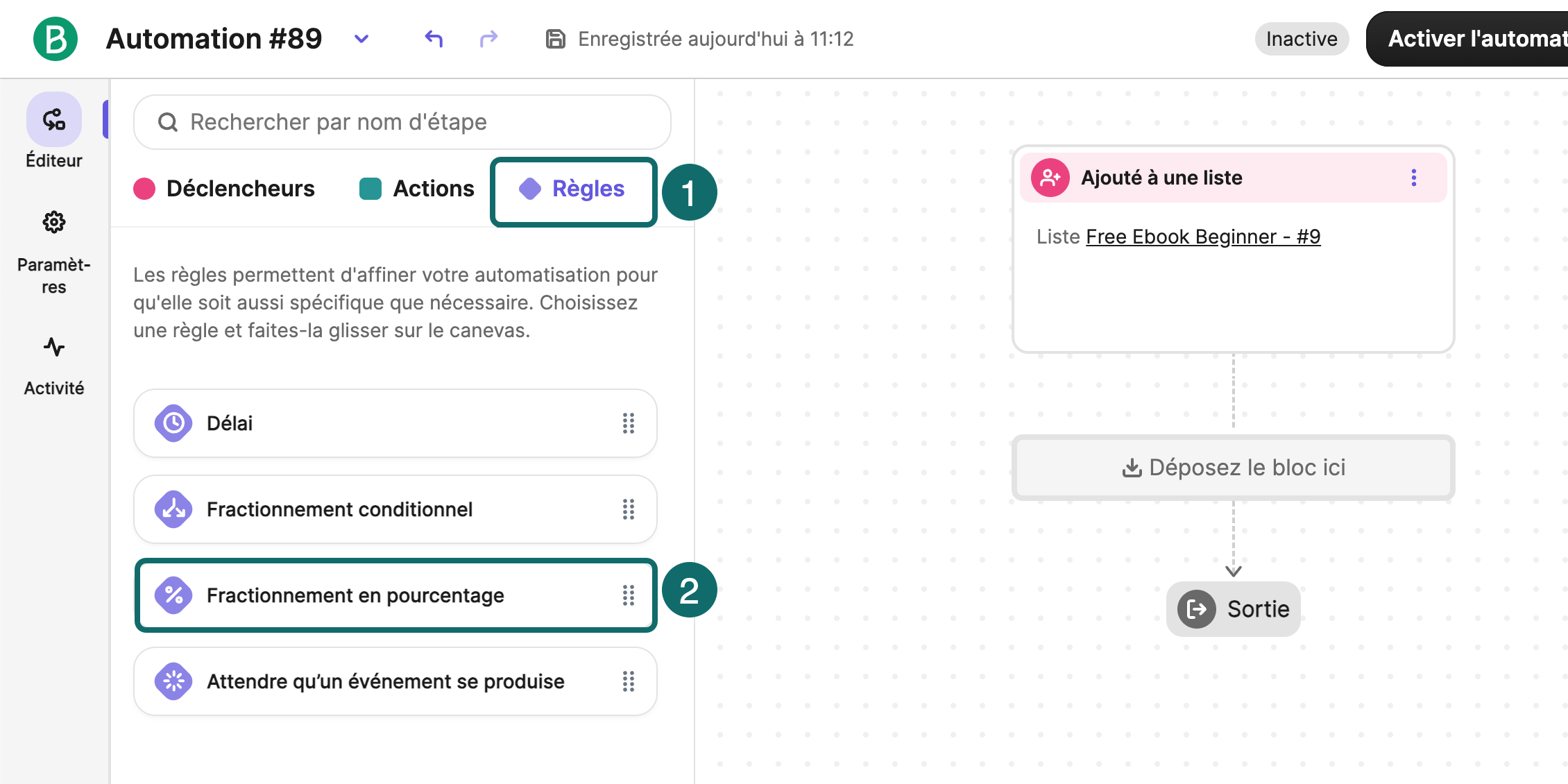Open the Éditeur sidebar icon
Screen dimensions: 1568x784
54,119
